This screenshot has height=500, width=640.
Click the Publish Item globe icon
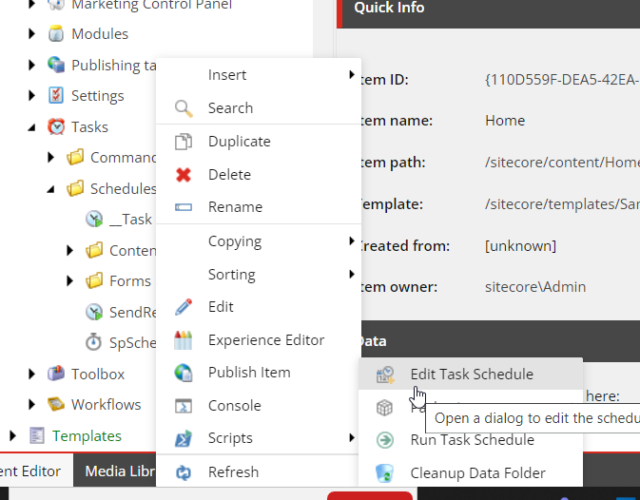(x=183, y=373)
